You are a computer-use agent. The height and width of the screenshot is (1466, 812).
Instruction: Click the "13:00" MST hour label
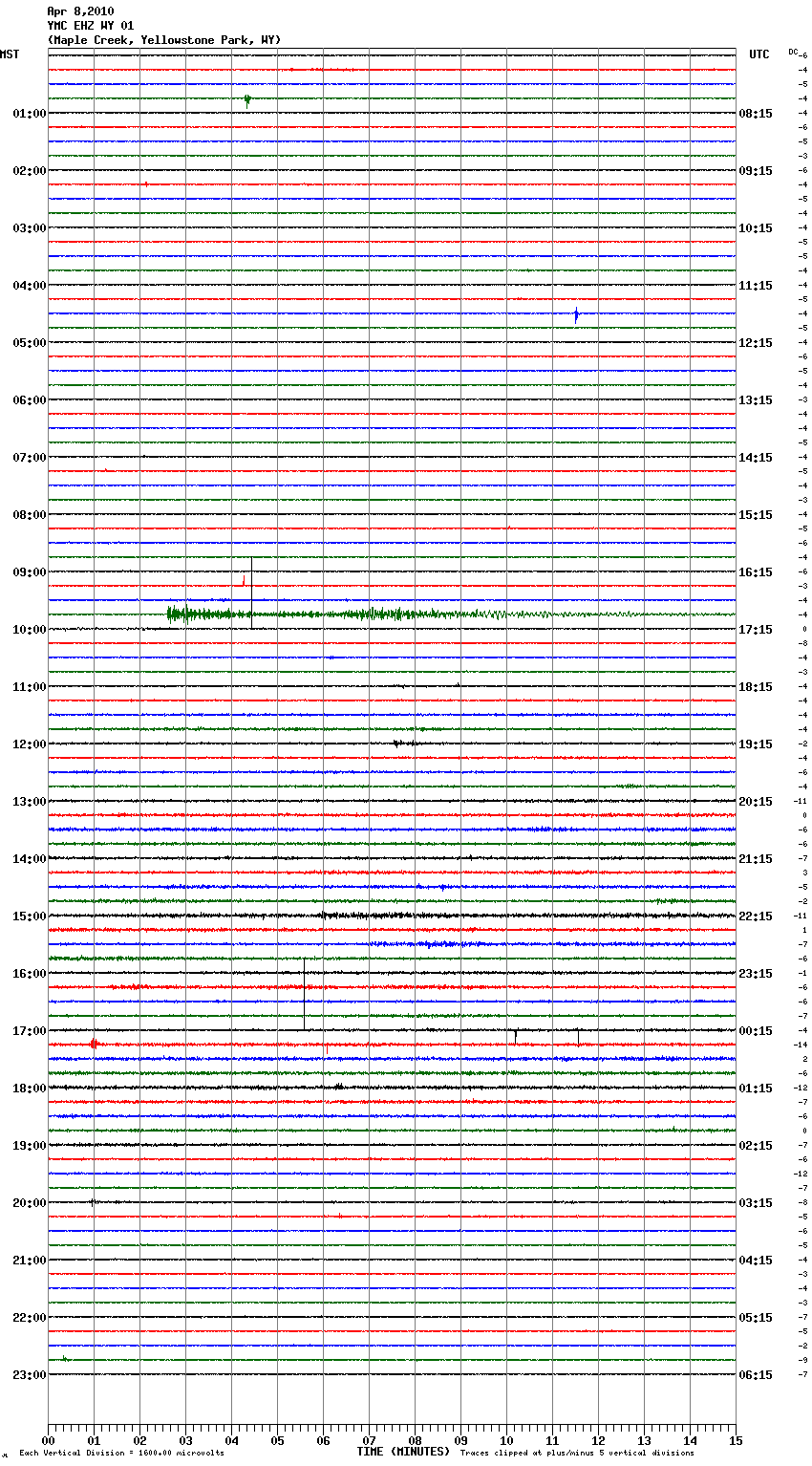[x=30, y=802]
